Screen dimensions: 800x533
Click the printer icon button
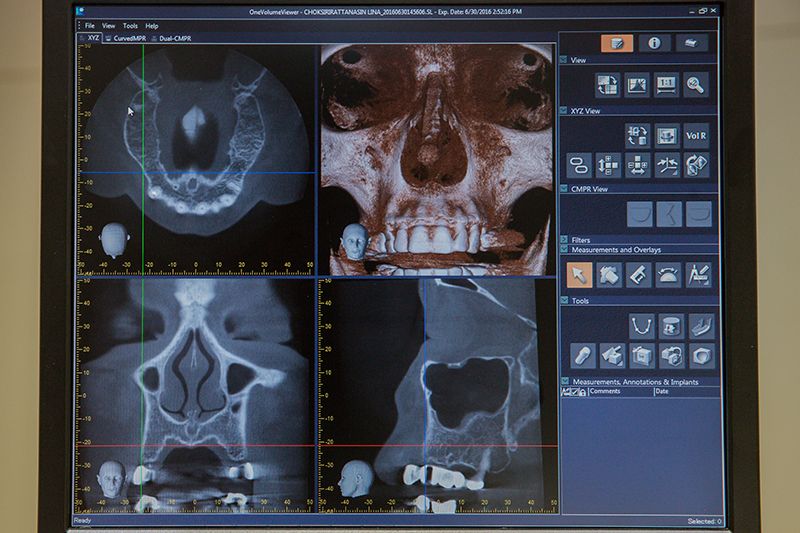691,43
